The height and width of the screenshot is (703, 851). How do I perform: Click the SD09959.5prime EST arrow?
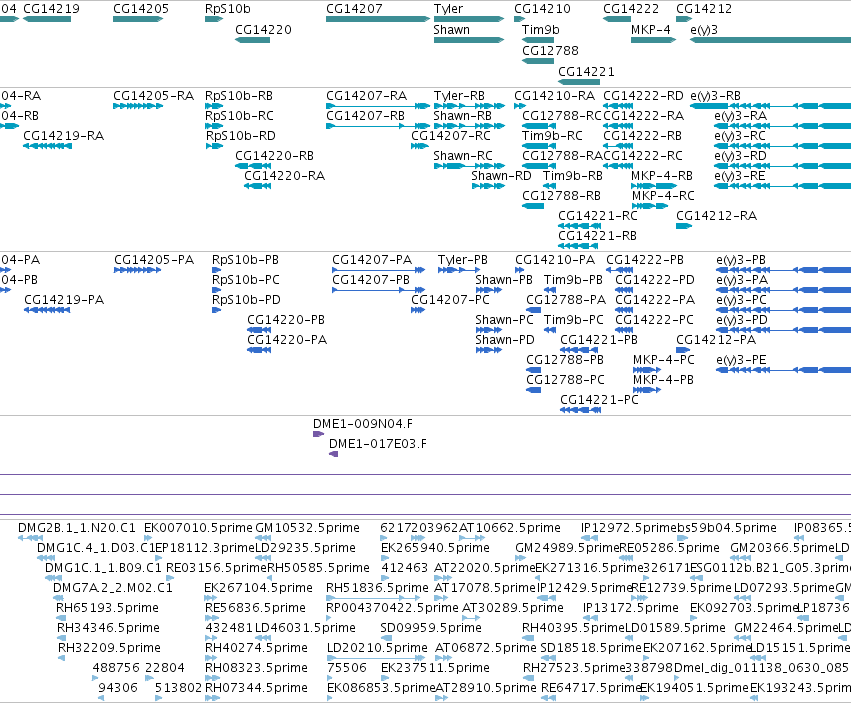point(385,638)
